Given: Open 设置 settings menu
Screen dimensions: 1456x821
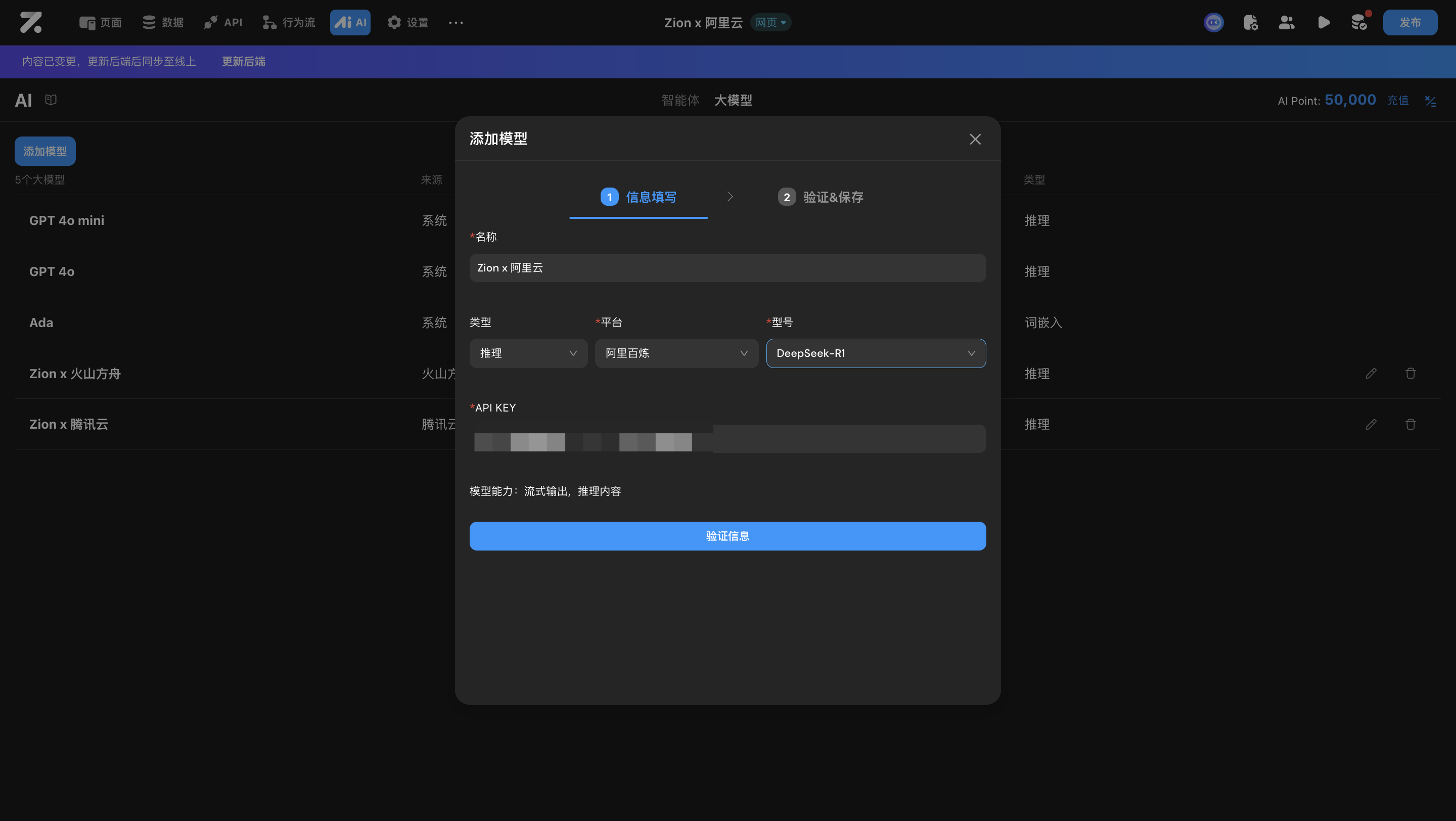Looking at the screenshot, I should (407, 23).
